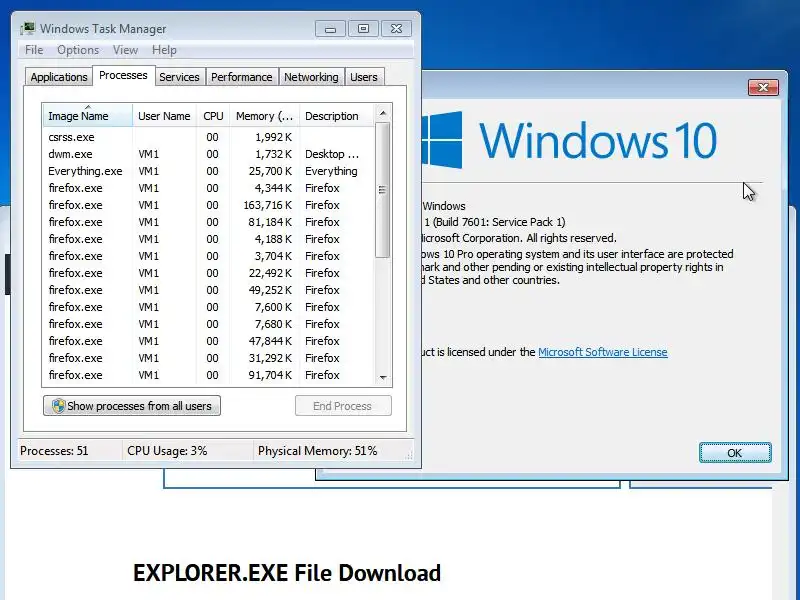
Task: Close the About Windows dialog
Action: [x=763, y=87]
